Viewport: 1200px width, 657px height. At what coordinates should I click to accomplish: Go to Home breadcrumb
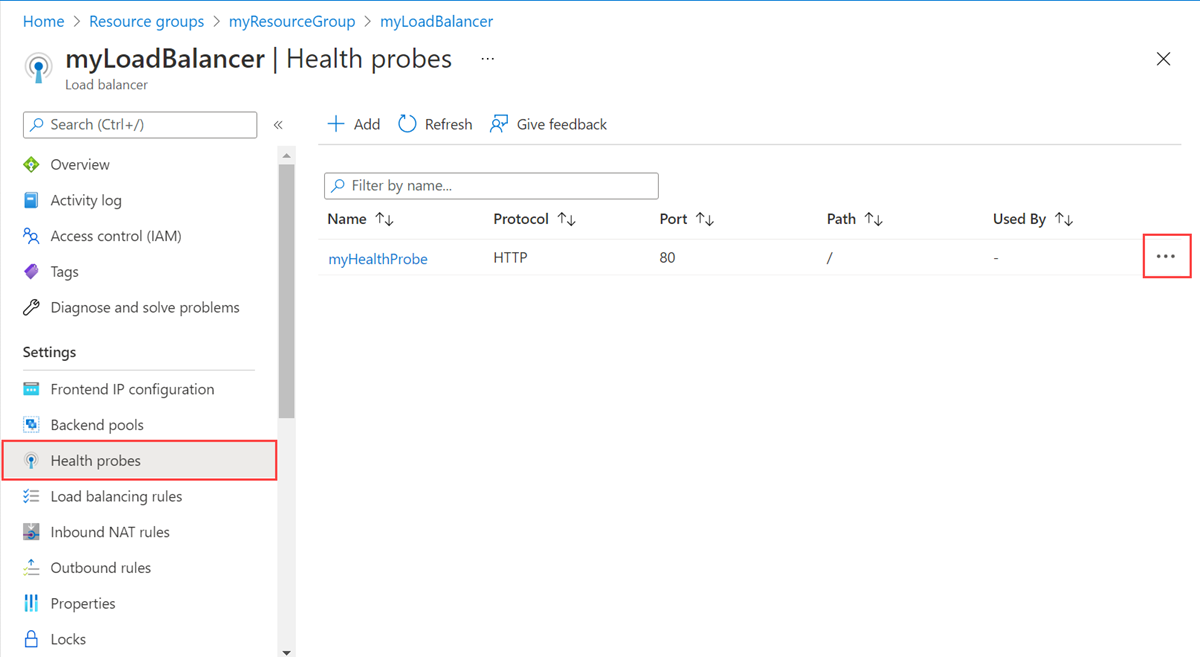pyautogui.click(x=43, y=21)
